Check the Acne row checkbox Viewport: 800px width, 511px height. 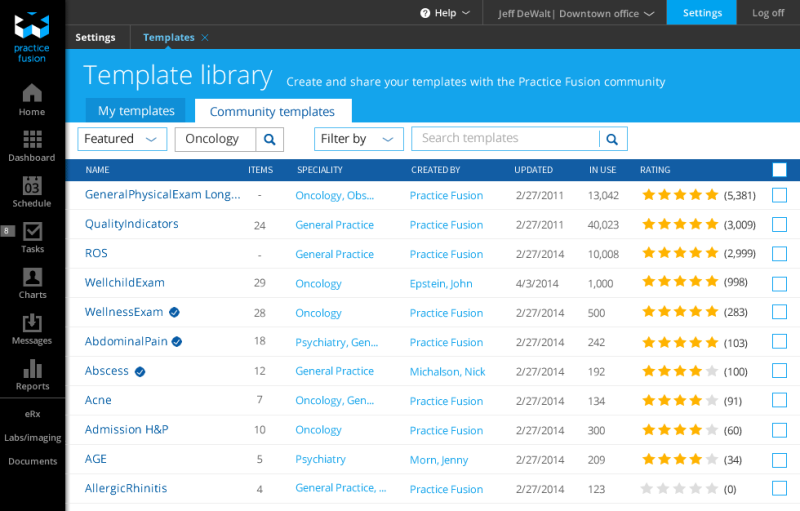click(x=780, y=400)
